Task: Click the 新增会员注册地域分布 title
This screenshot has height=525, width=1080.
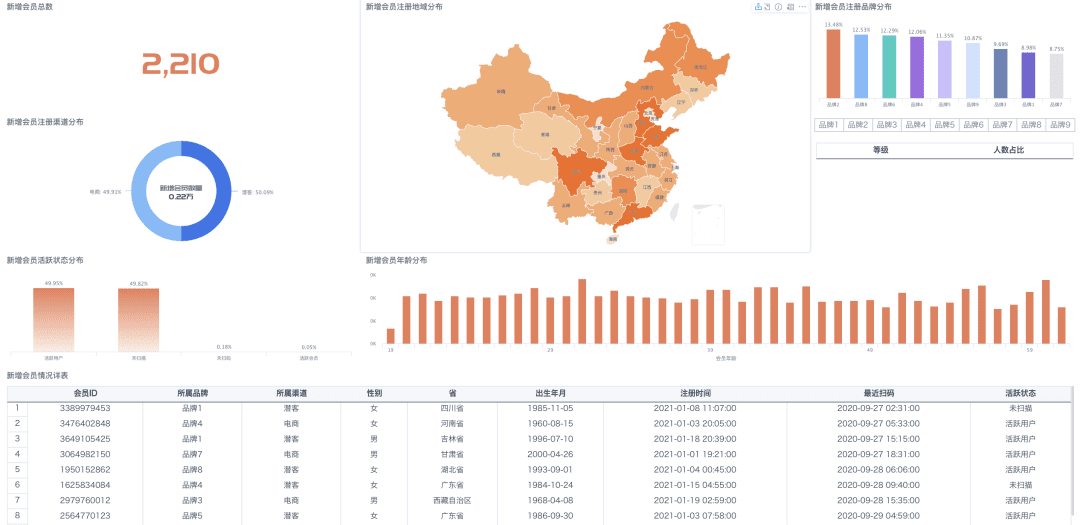Action: point(404,6)
